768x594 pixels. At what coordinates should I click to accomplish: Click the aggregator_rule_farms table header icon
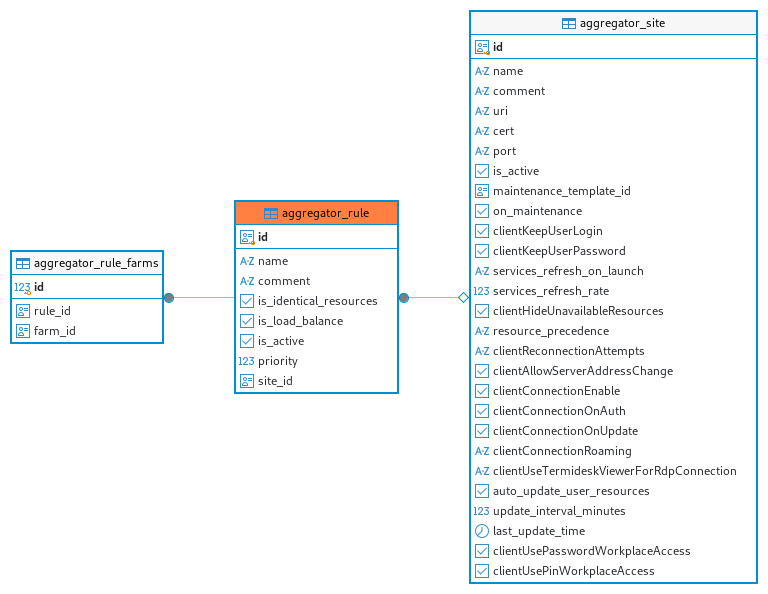pos(23,263)
